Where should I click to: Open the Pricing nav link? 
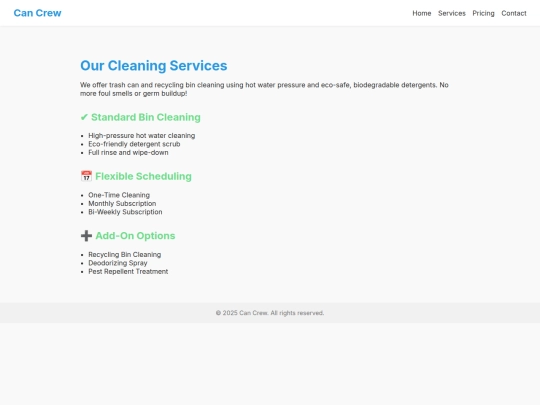[483, 13]
